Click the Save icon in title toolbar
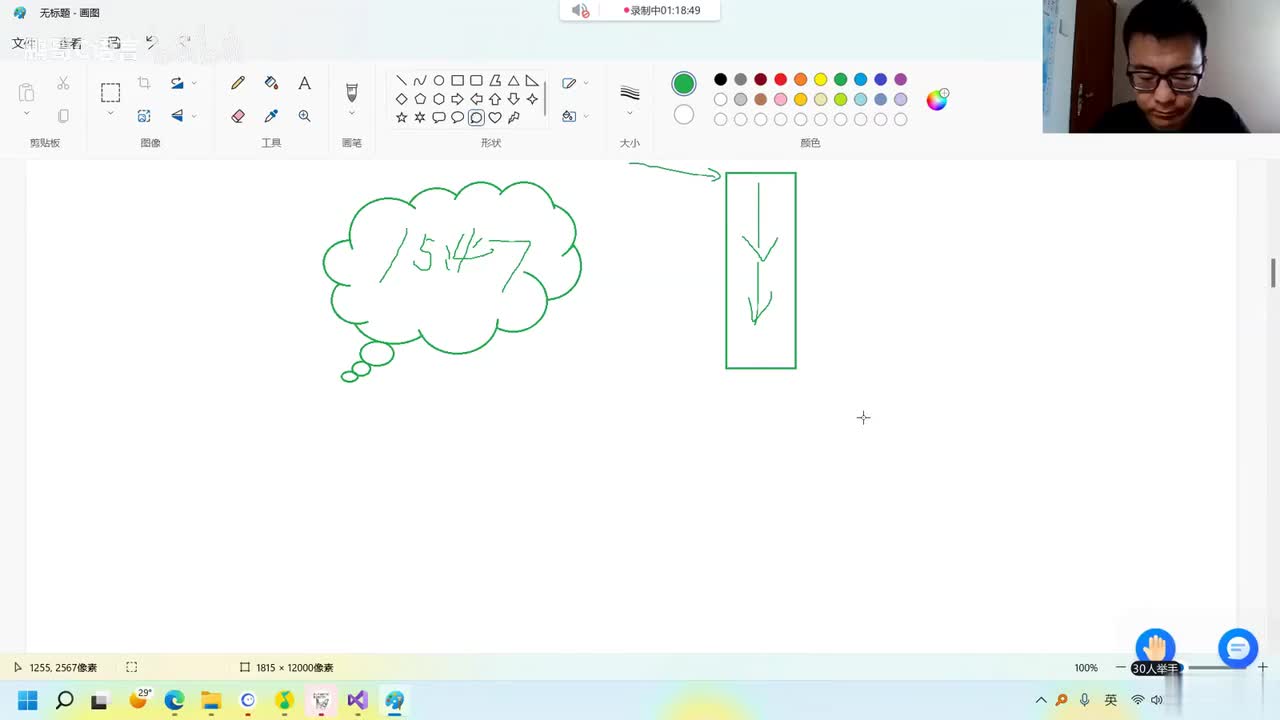Screen dimensions: 1280x720 coord(114,43)
